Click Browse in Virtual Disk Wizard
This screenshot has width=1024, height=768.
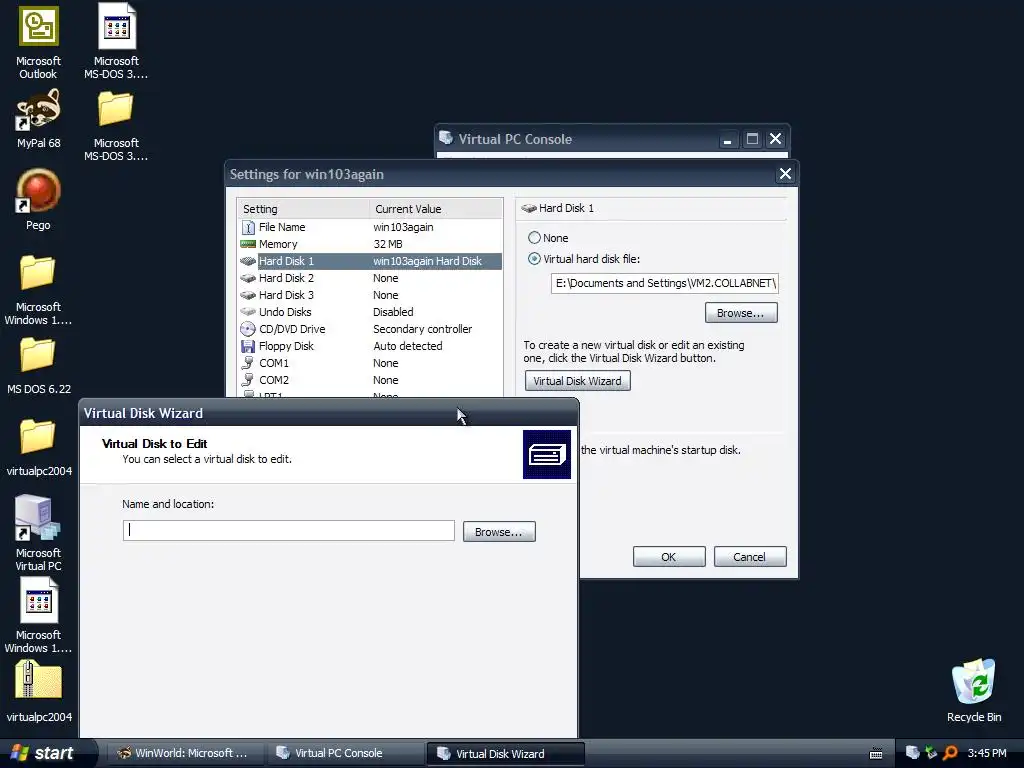499,532
